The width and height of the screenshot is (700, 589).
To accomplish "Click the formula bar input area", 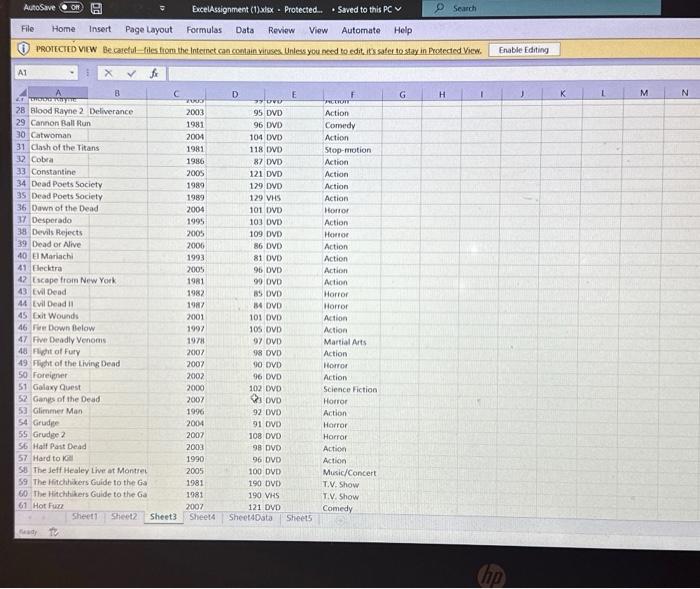I will [433, 74].
